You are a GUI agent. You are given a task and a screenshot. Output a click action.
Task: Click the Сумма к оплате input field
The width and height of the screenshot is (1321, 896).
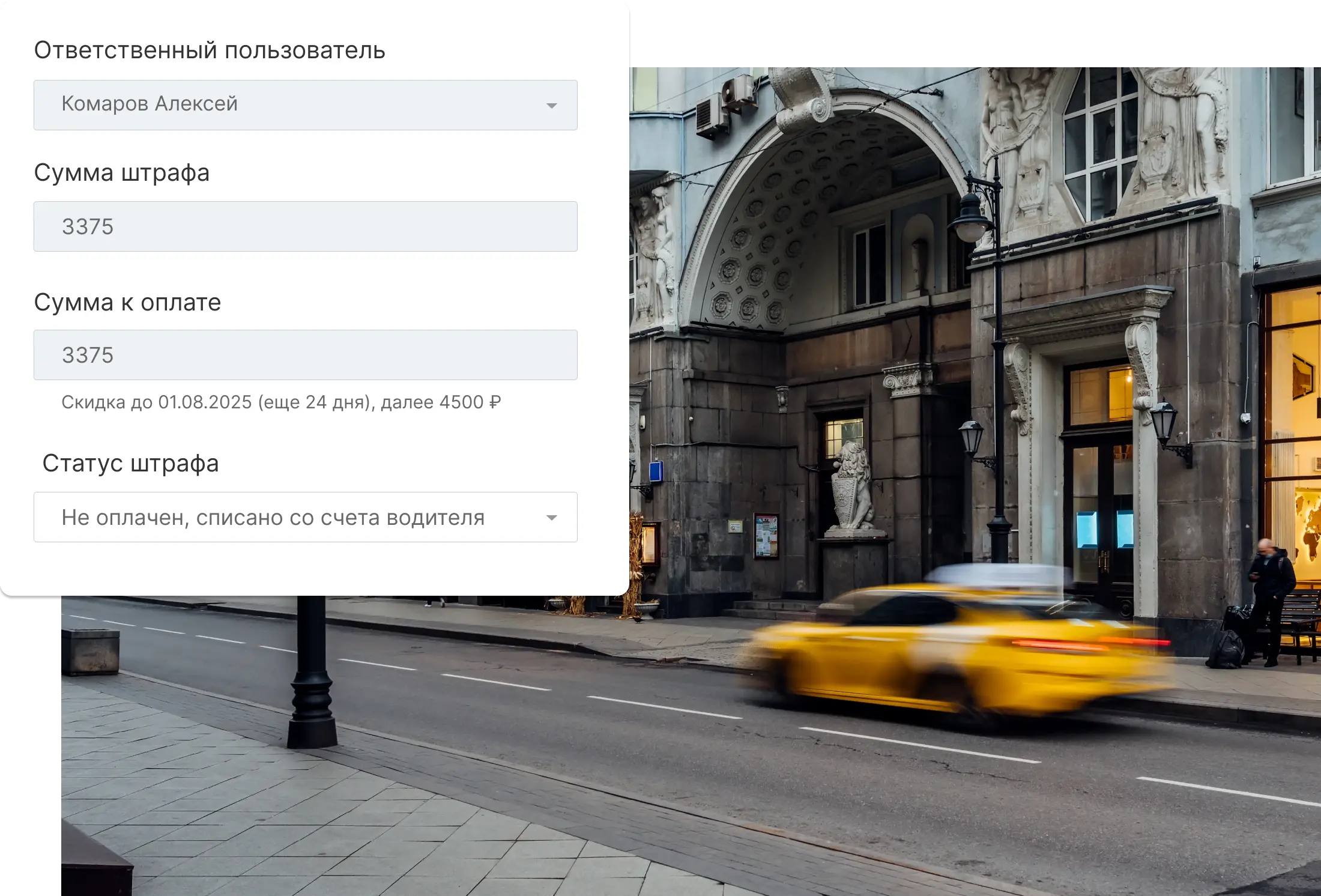(305, 355)
